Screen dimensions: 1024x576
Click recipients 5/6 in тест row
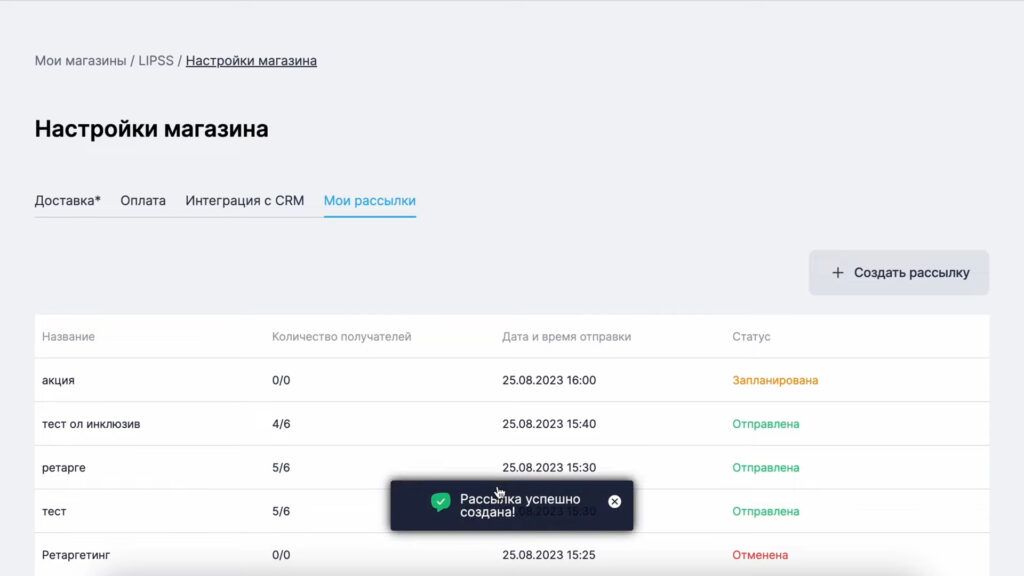coord(281,511)
